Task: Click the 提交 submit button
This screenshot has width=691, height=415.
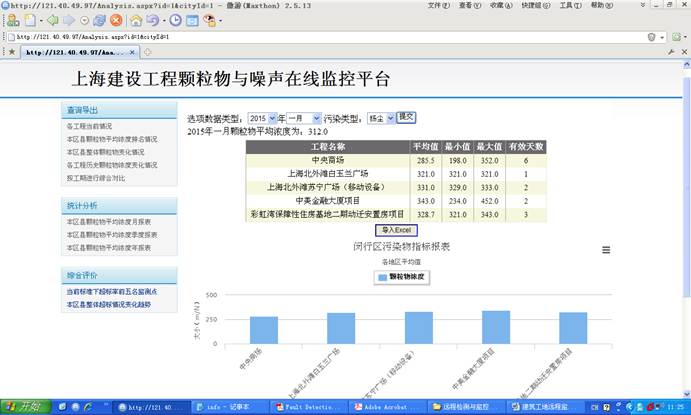Action: [x=406, y=117]
